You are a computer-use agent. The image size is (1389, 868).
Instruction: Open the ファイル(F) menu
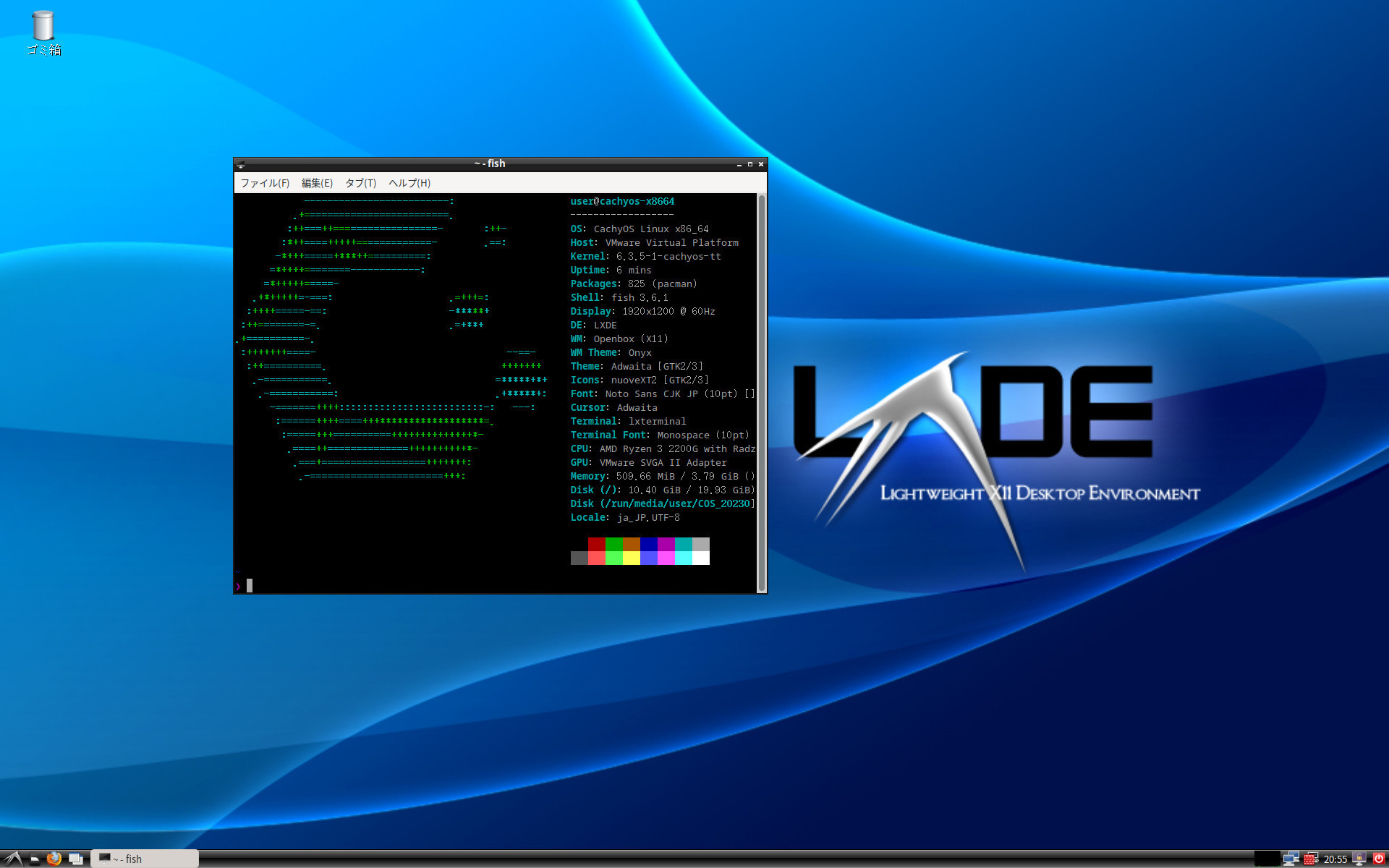(265, 183)
